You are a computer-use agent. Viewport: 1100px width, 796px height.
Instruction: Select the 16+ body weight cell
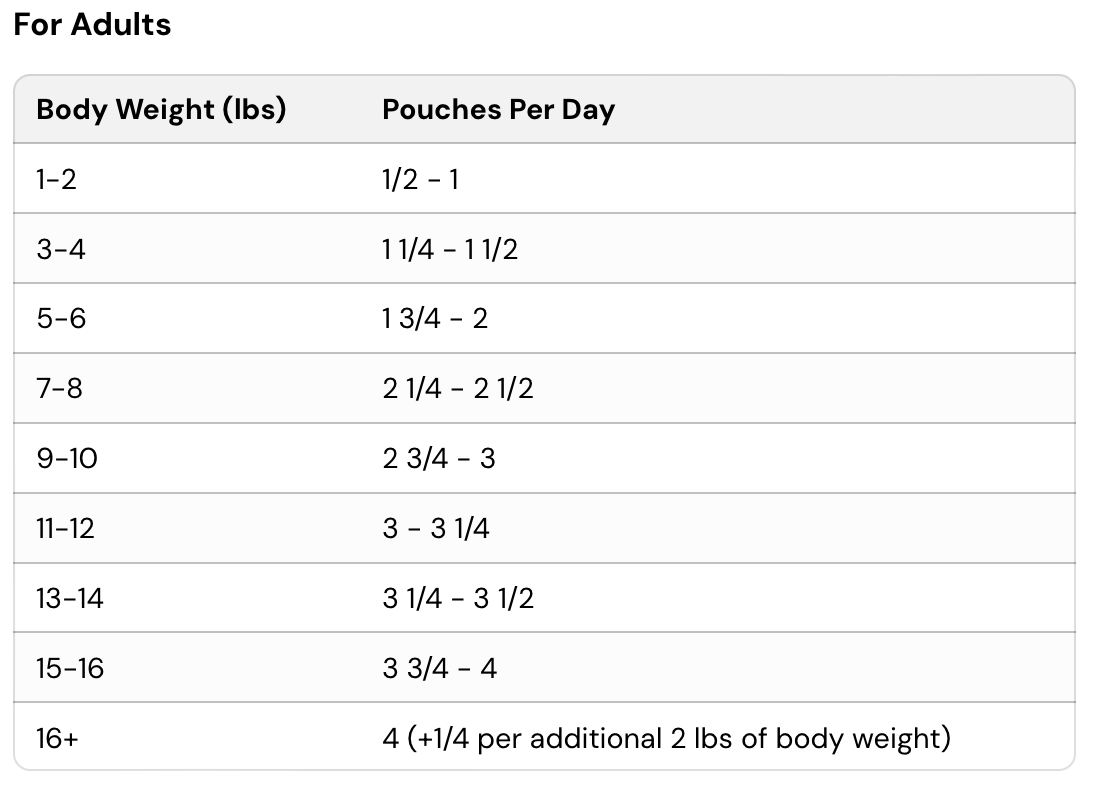[x=58, y=738]
